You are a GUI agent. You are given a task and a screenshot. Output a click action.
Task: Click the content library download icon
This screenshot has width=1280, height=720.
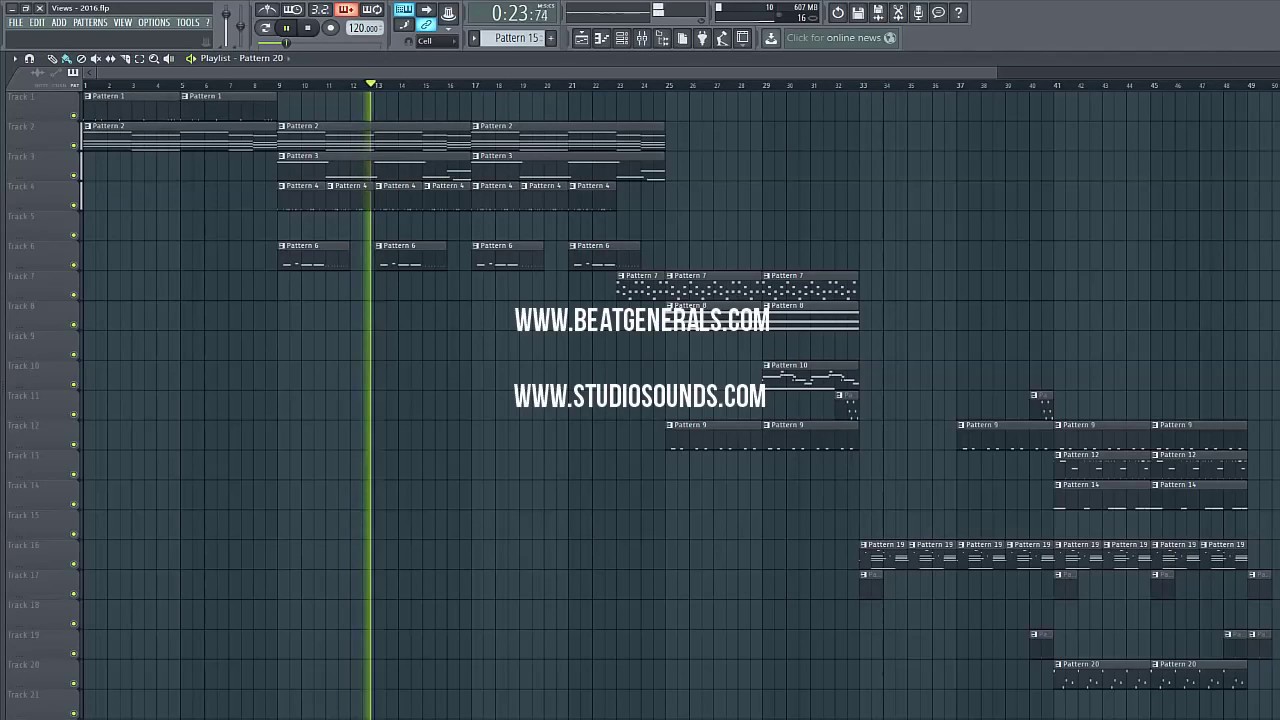tap(770, 38)
